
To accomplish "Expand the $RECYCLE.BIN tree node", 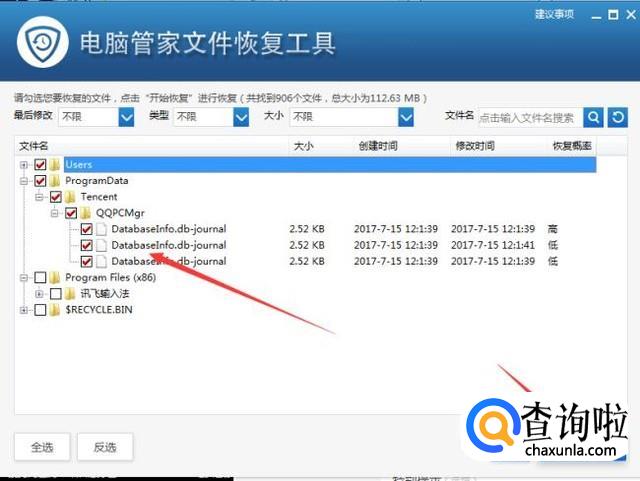I will pyautogui.click(x=24, y=310).
